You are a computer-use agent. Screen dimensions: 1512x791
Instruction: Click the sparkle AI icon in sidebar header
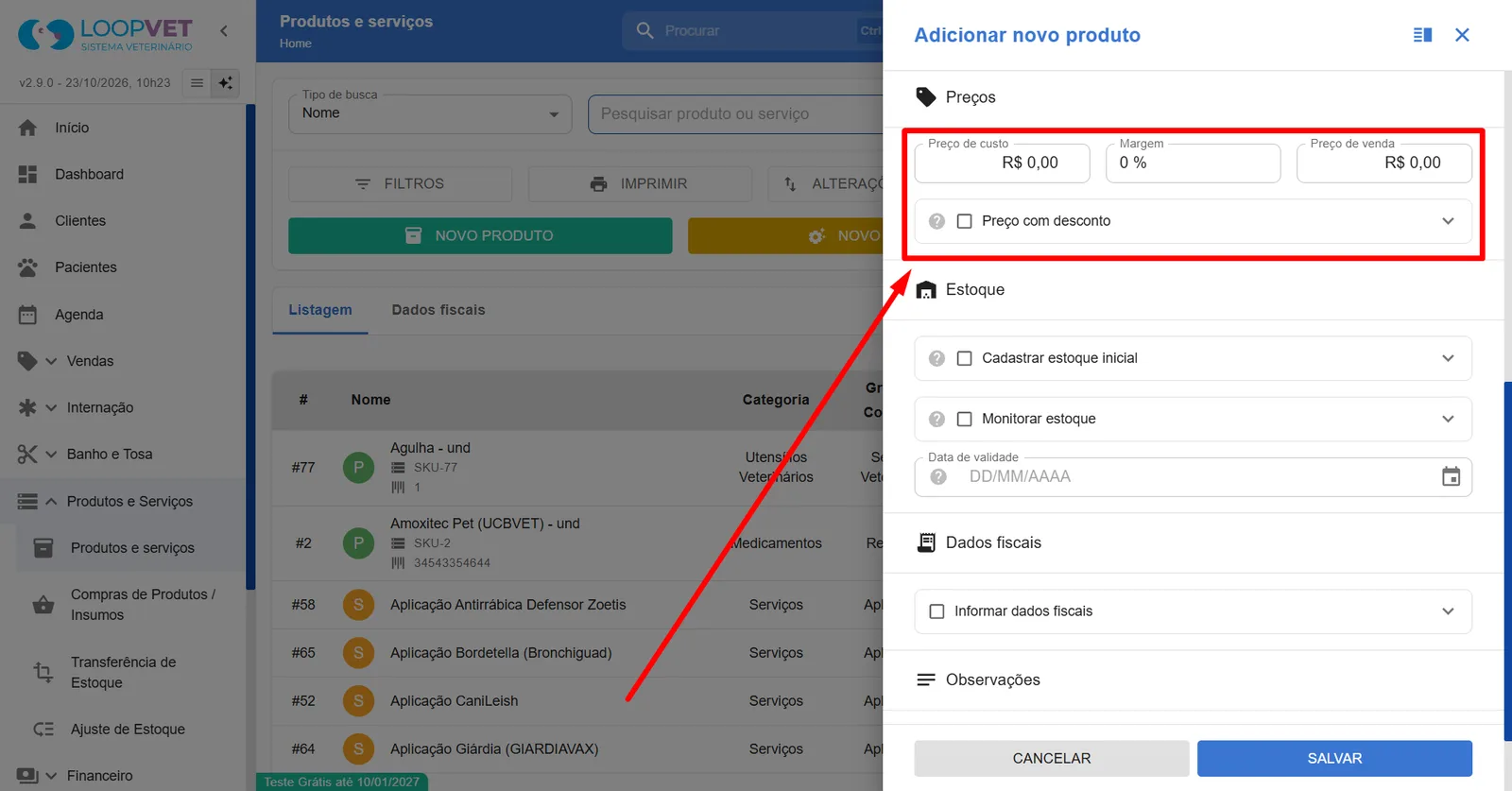tap(225, 83)
